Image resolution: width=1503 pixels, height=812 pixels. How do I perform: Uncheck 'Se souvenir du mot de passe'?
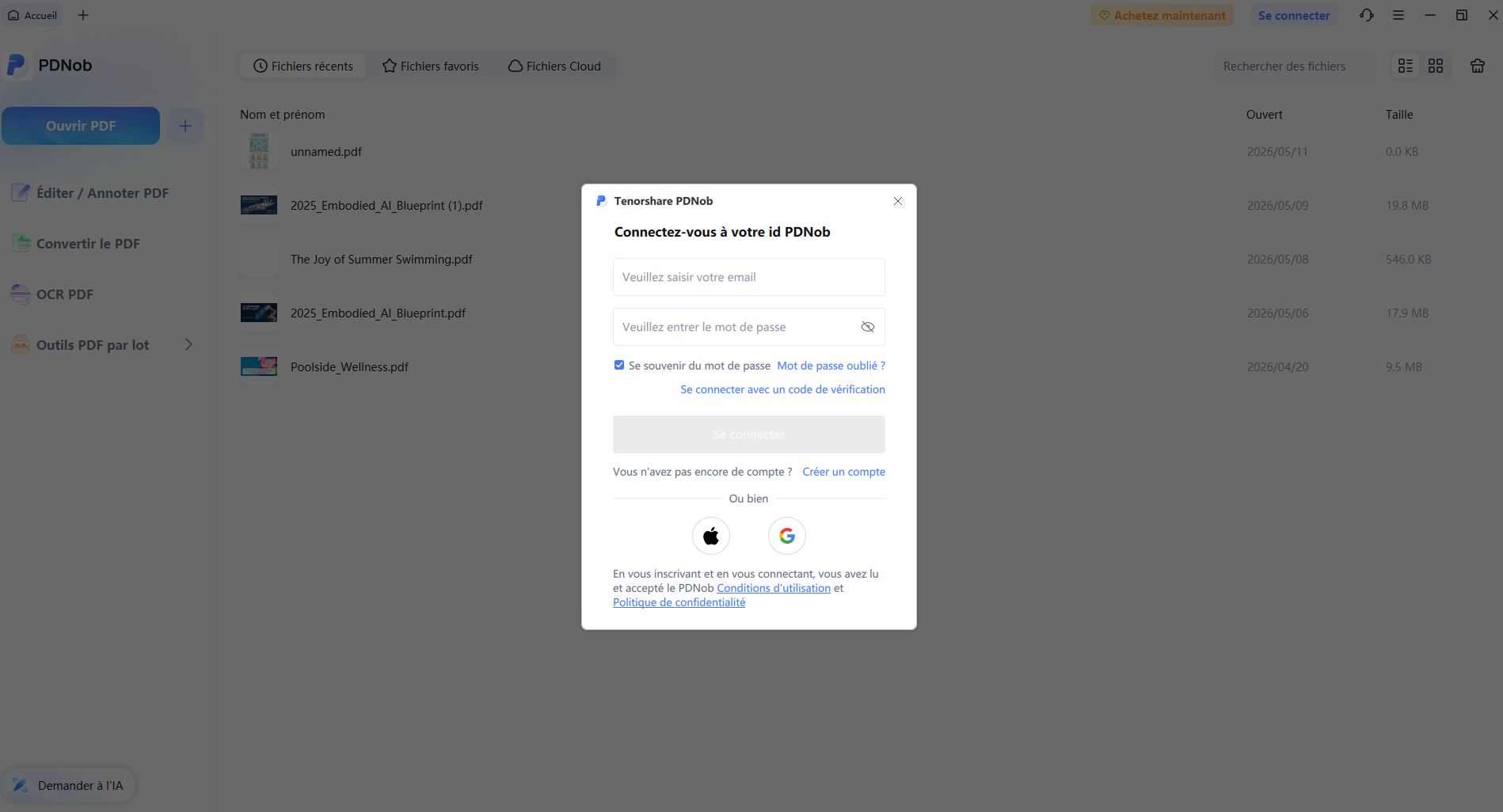619,365
